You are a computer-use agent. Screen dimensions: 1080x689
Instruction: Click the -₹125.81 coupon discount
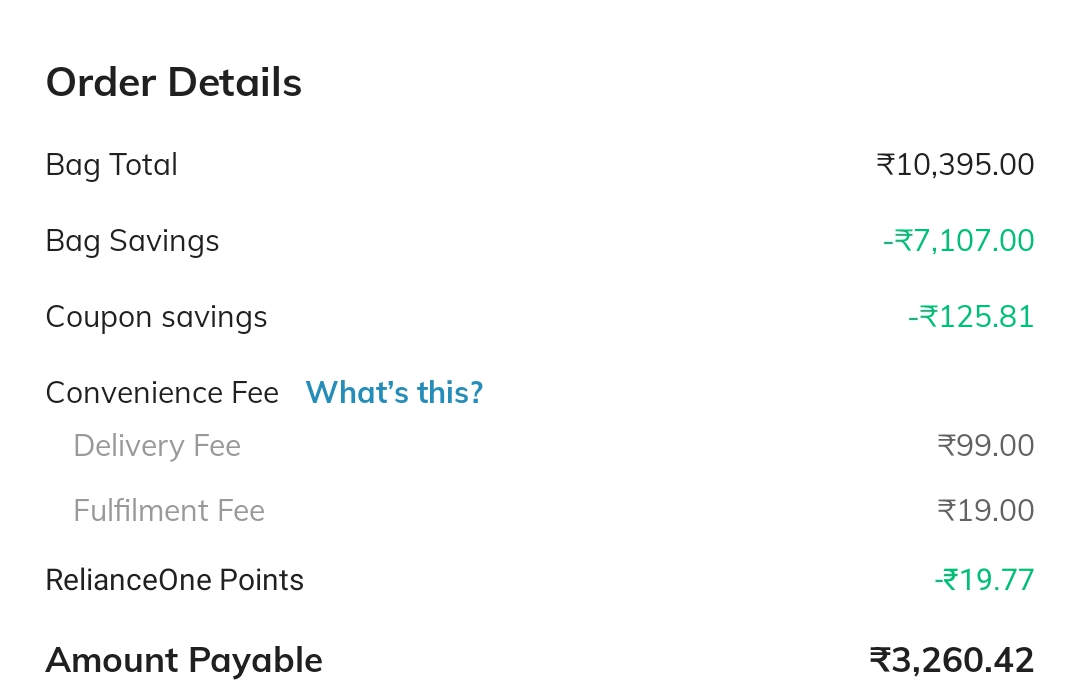point(971,316)
